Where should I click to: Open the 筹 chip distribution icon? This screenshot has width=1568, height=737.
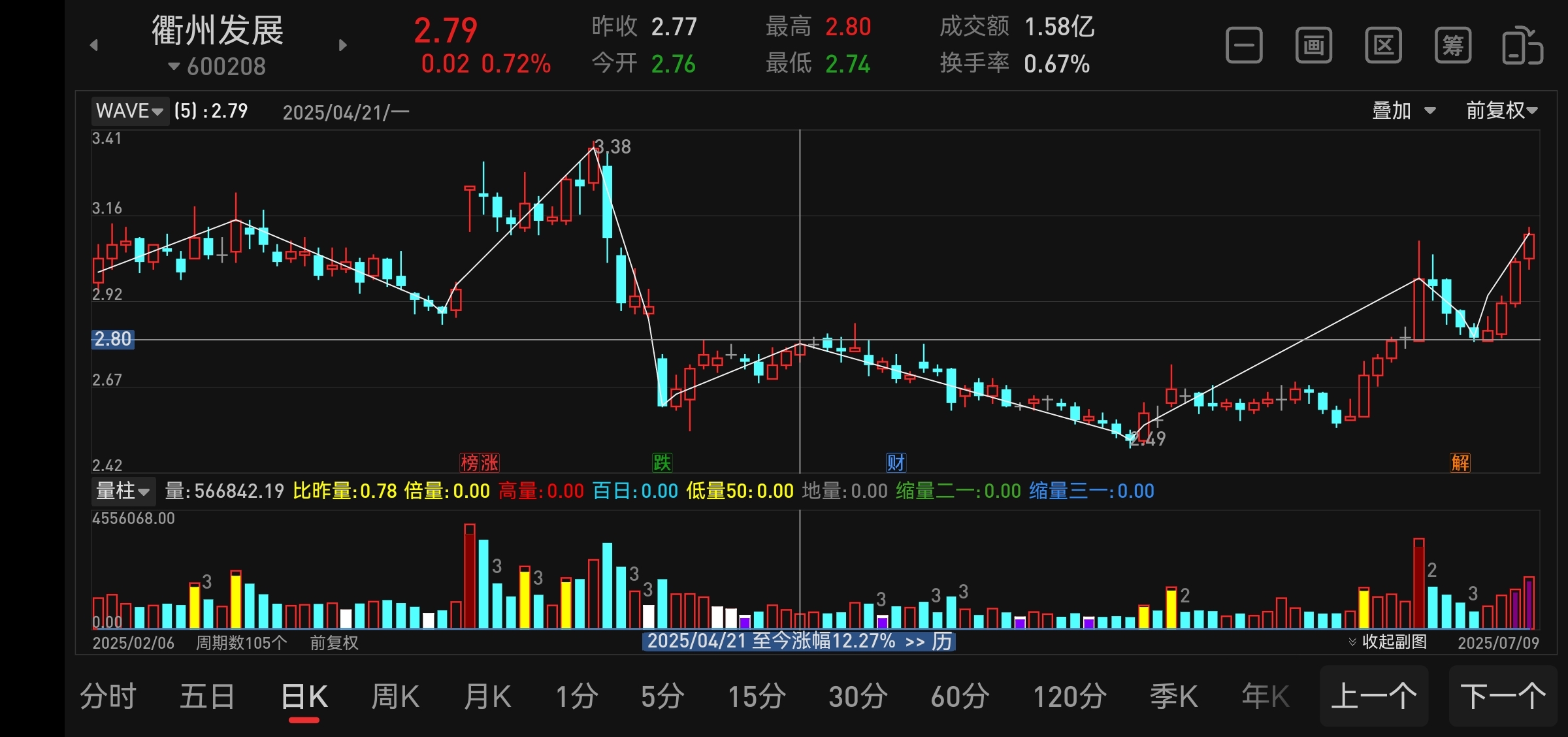(1453, 46)
